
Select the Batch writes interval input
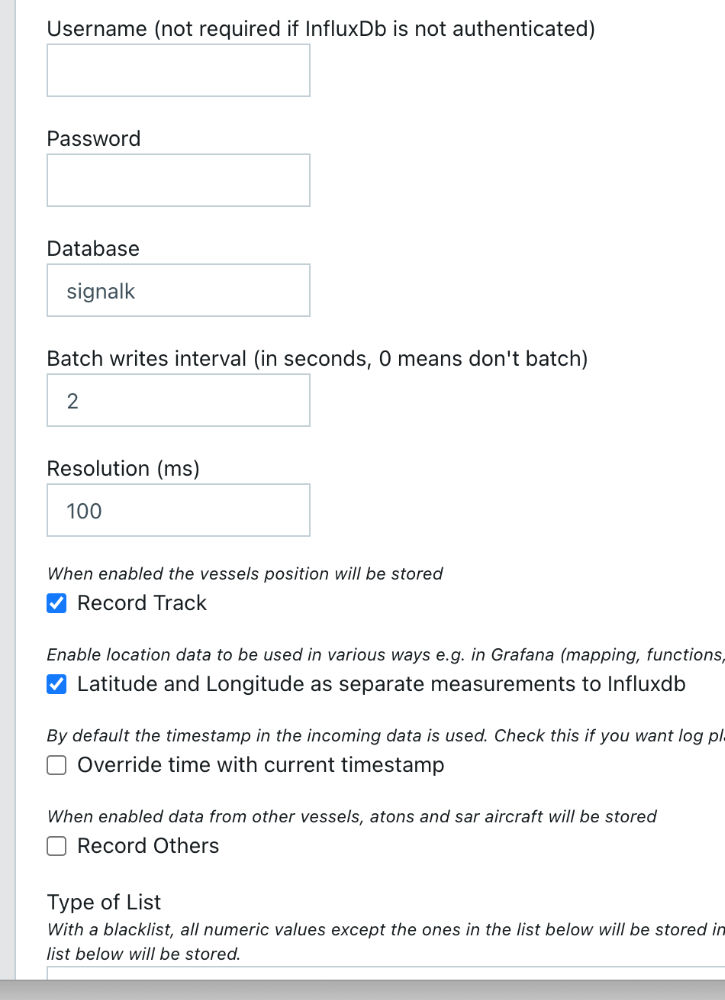tap(178, 400)
